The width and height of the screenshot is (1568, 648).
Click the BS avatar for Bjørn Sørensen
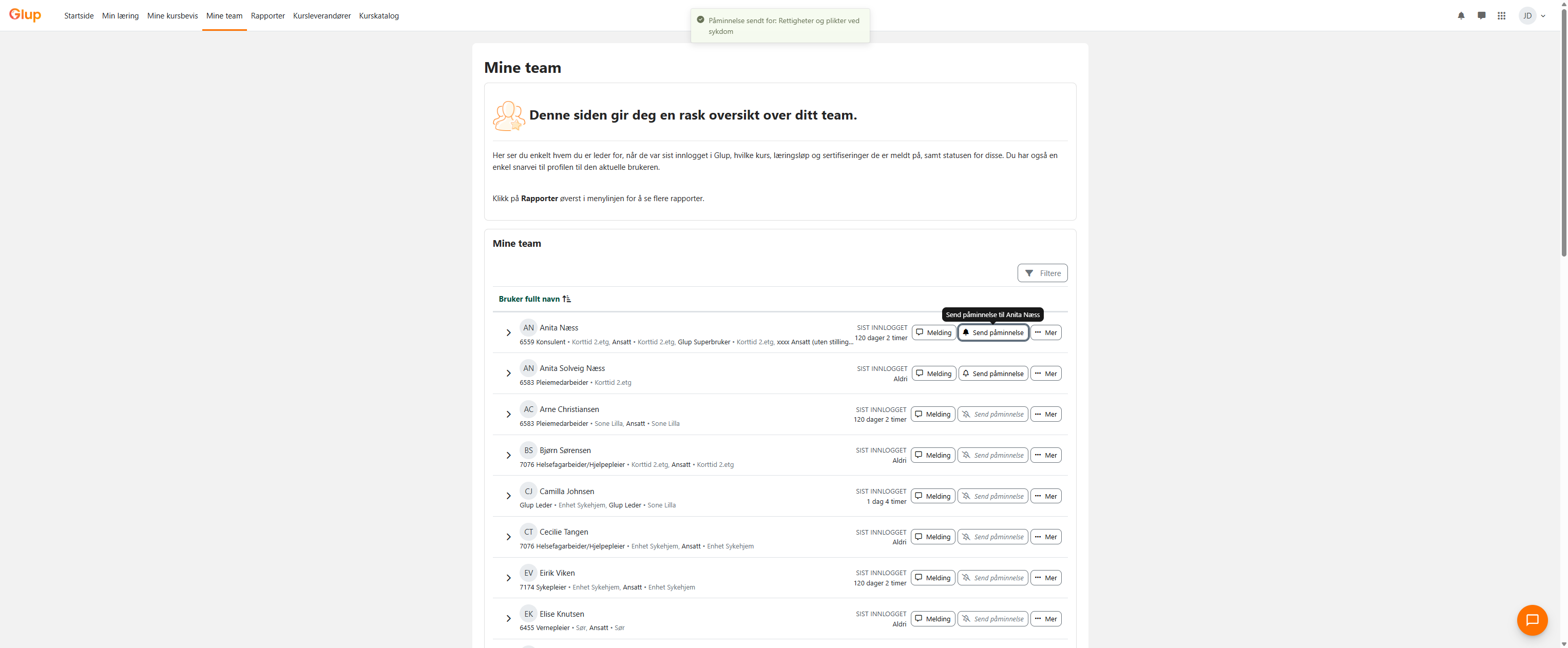pos(528,450)
